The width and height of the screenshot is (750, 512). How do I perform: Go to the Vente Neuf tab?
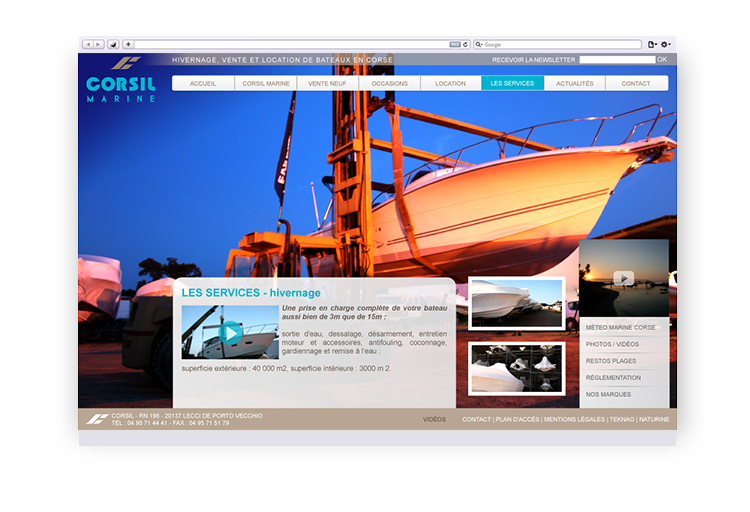(x=329, y=83)
